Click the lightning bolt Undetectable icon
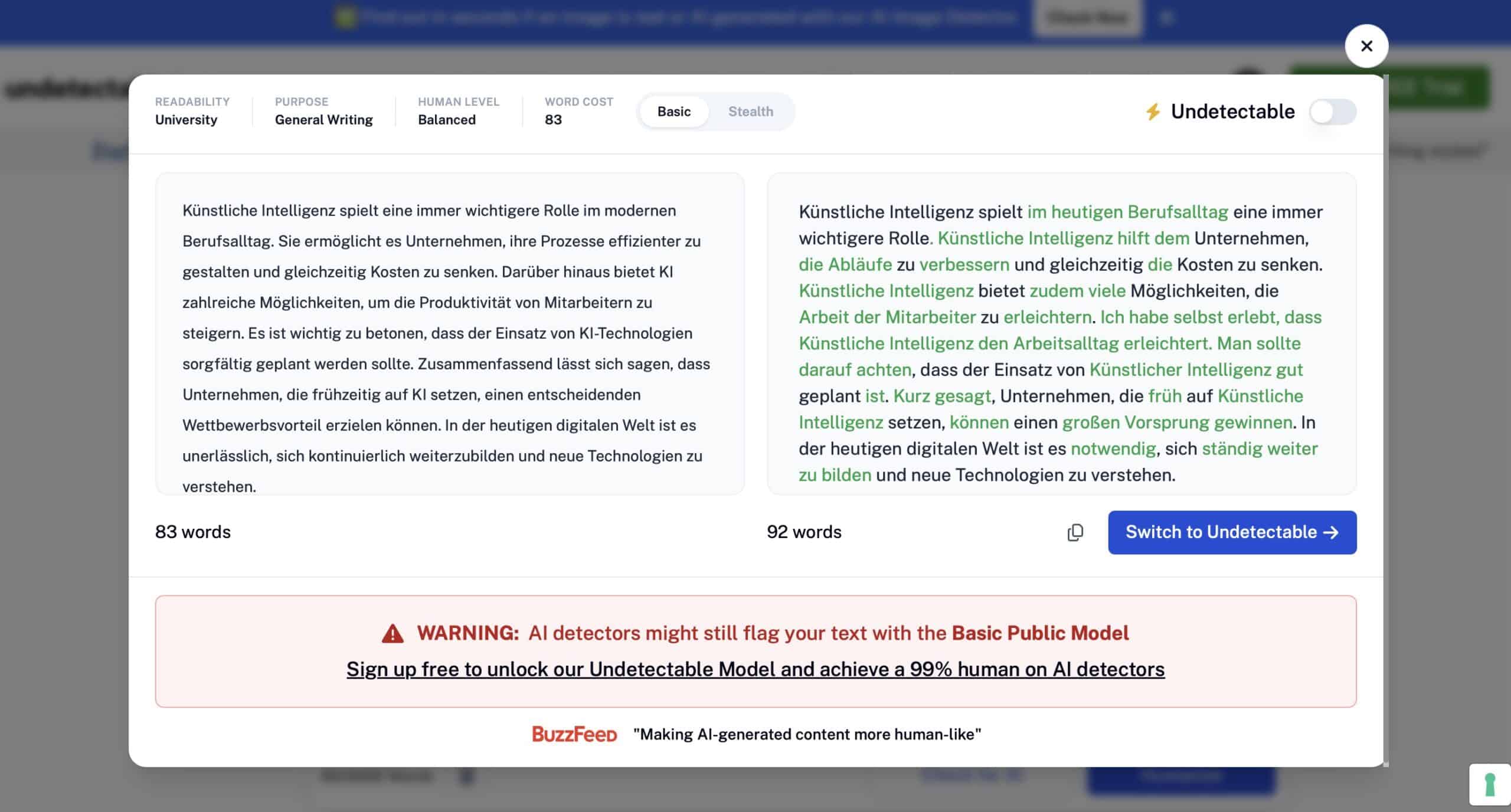 (1153, 112)
